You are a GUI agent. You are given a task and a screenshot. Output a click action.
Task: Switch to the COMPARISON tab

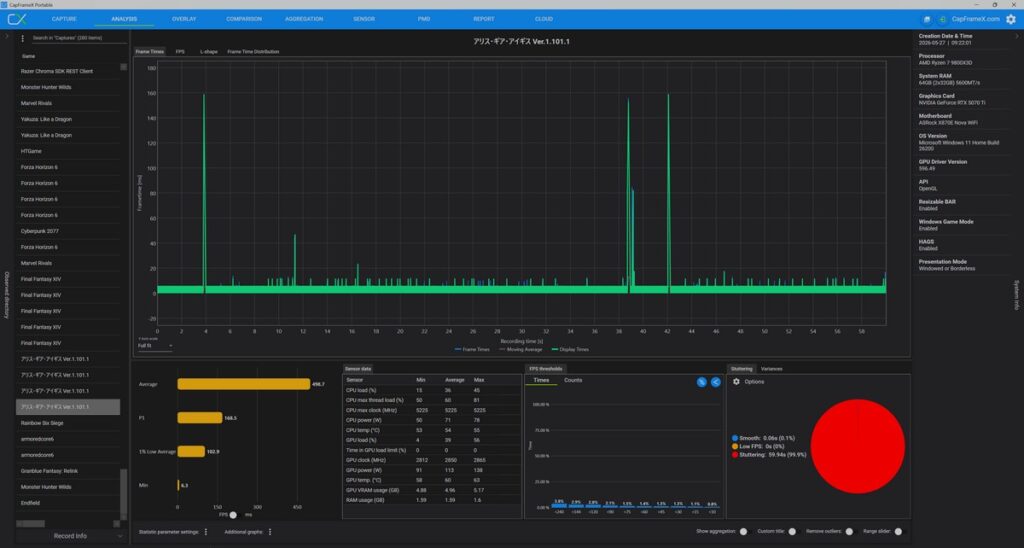coord(244,19)
